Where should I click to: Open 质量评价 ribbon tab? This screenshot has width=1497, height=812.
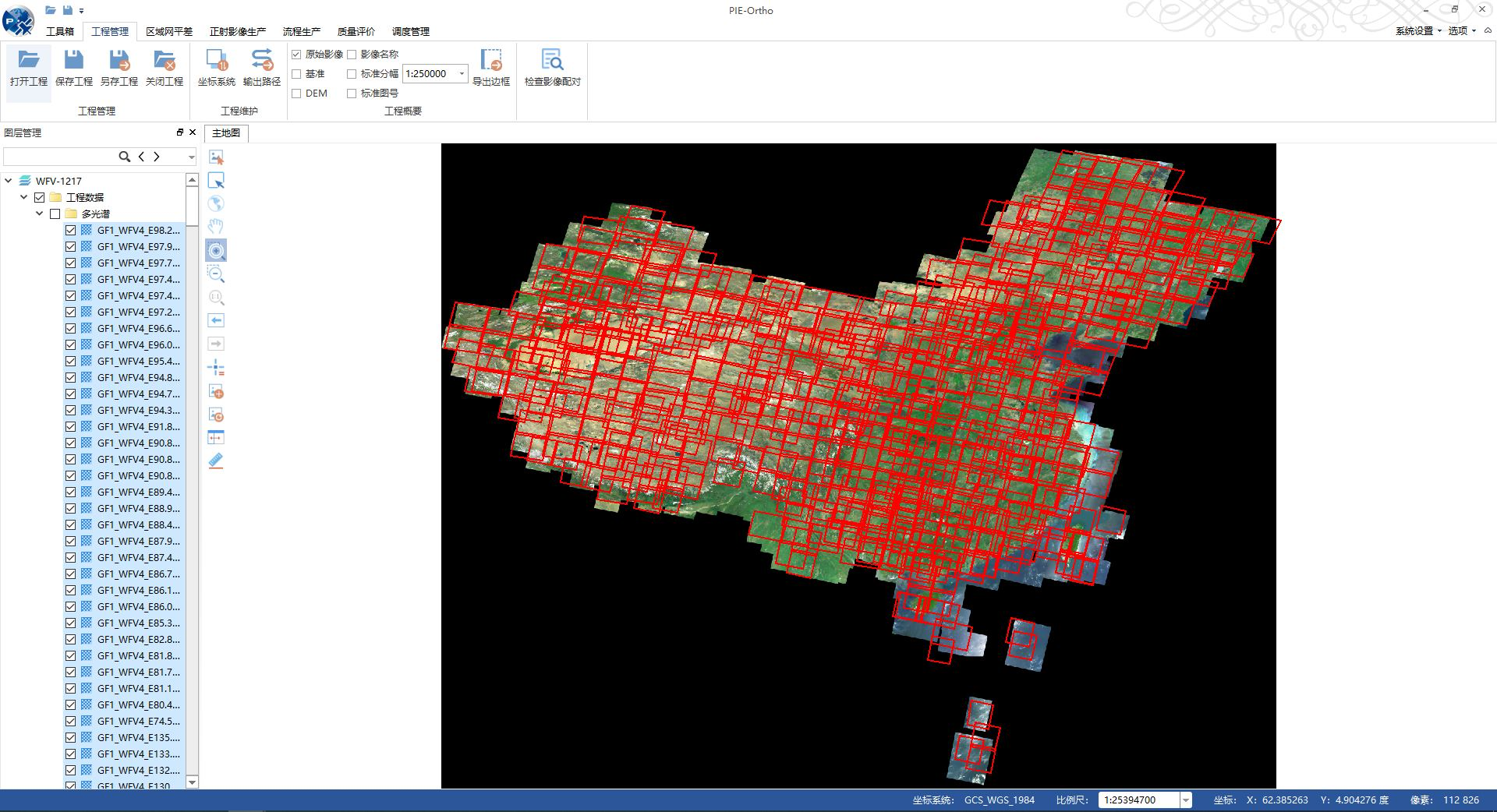(x=356, y=32)
